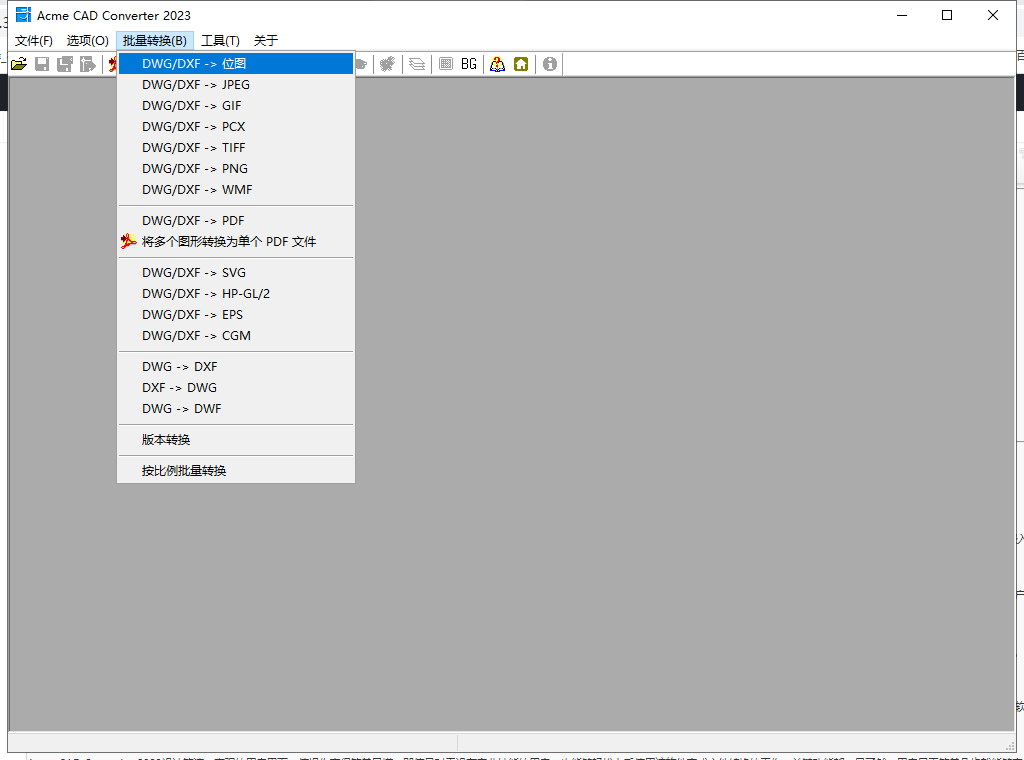Click the 关于 menu item
The height and width of the screenshot is (760, 1024).
pyautogui.click(x=264, y=41)
